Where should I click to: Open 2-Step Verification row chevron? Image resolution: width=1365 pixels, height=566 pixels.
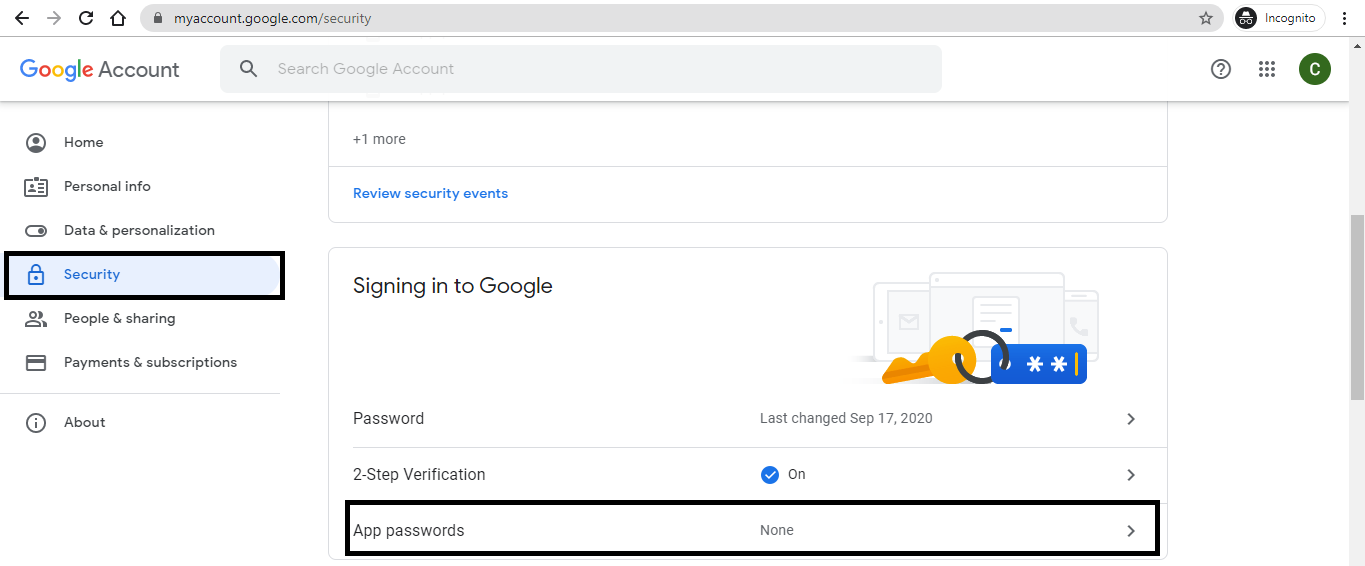[x=1131, y=475]
